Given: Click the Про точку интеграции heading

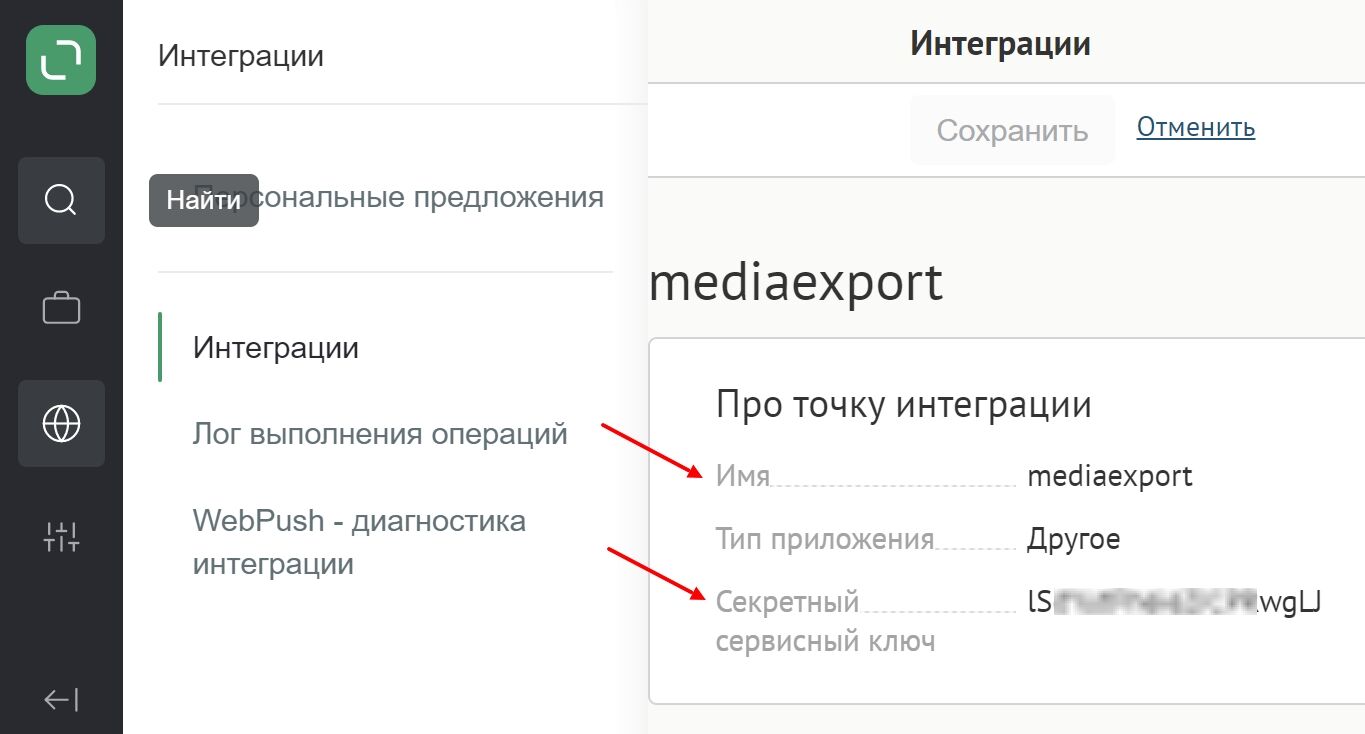Looking at the screenshot, I should click(903, 405).
